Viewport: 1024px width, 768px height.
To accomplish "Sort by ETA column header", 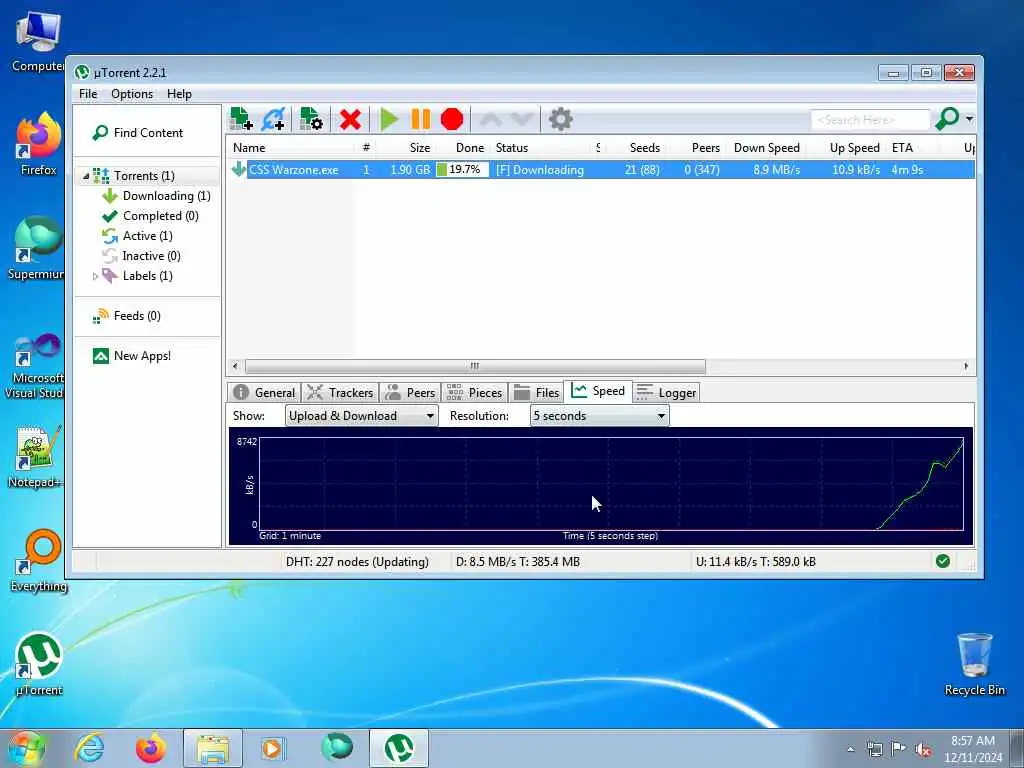I will 916,148.
